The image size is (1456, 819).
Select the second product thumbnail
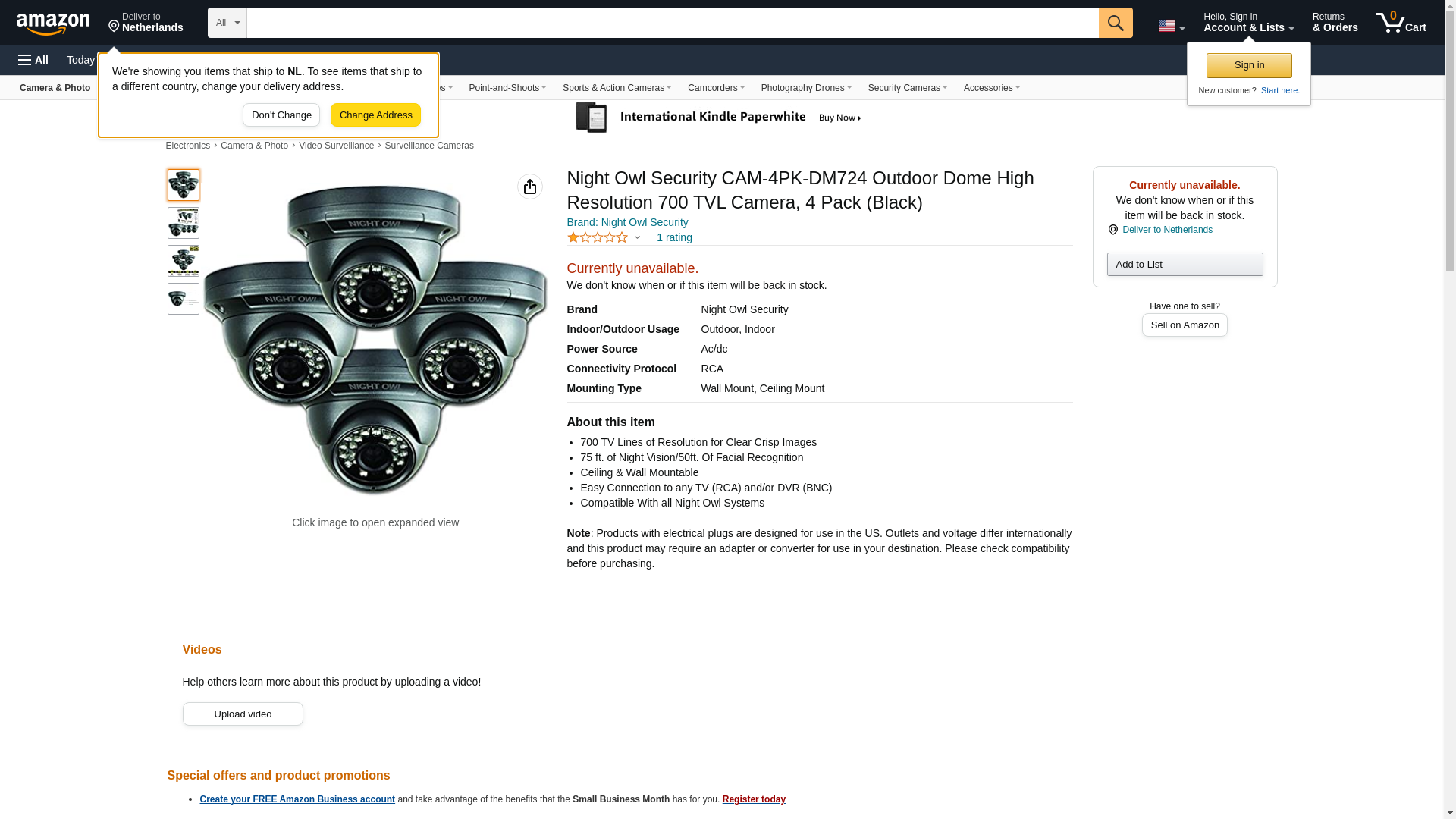tap(184, 223)
